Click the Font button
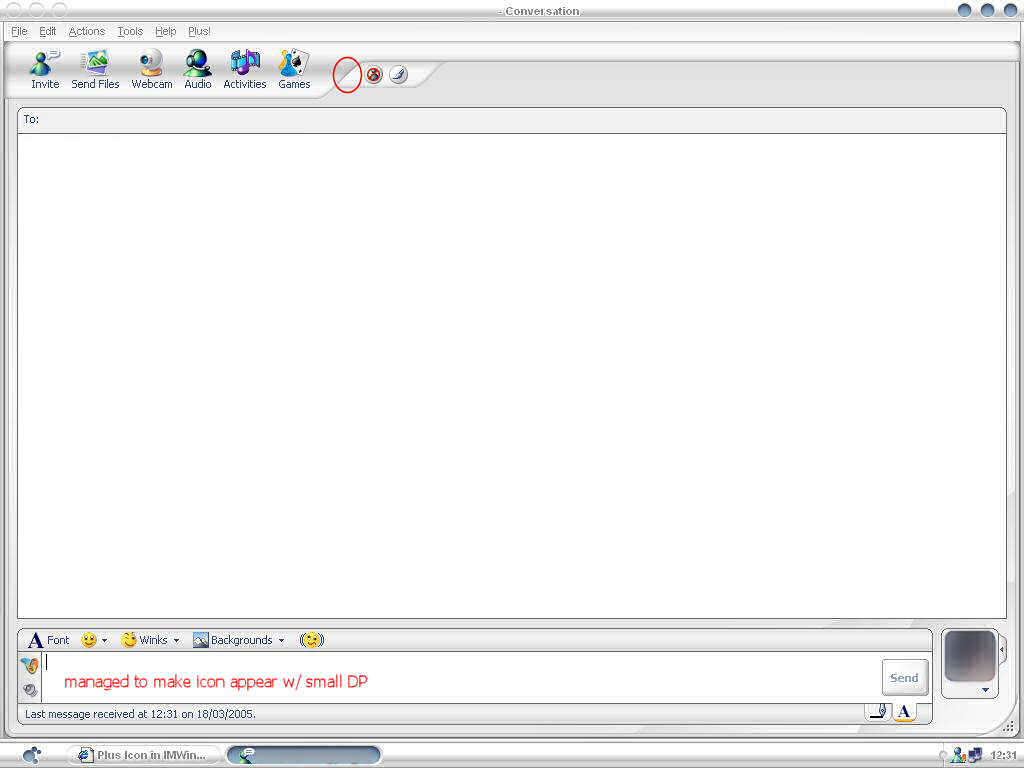The height and width of the screenshot is (768, 1024). point(48,640)
